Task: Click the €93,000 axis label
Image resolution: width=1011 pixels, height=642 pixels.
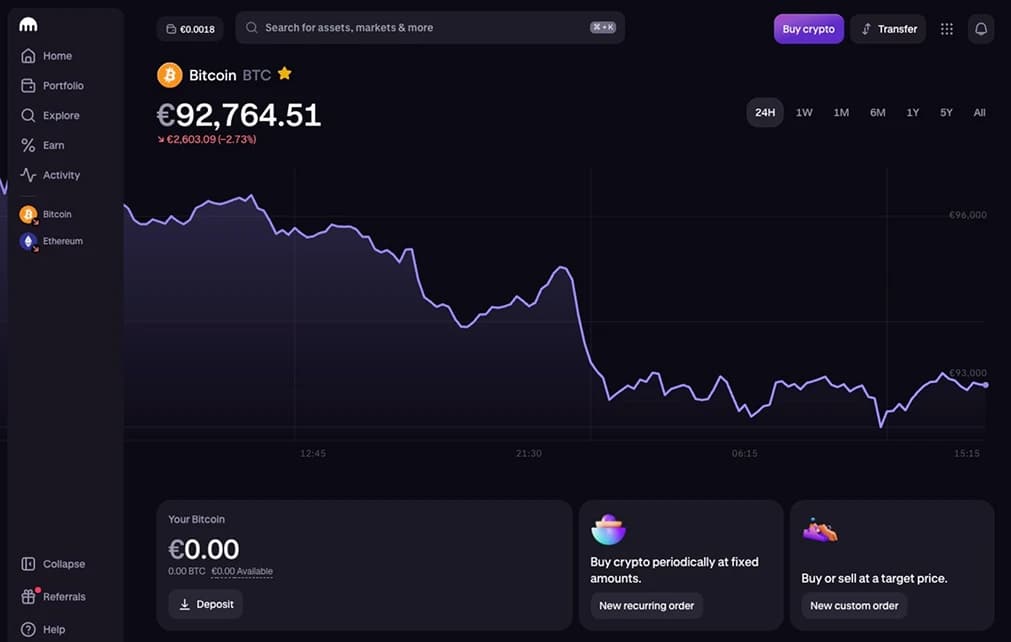Action: (x=967, y=373)
